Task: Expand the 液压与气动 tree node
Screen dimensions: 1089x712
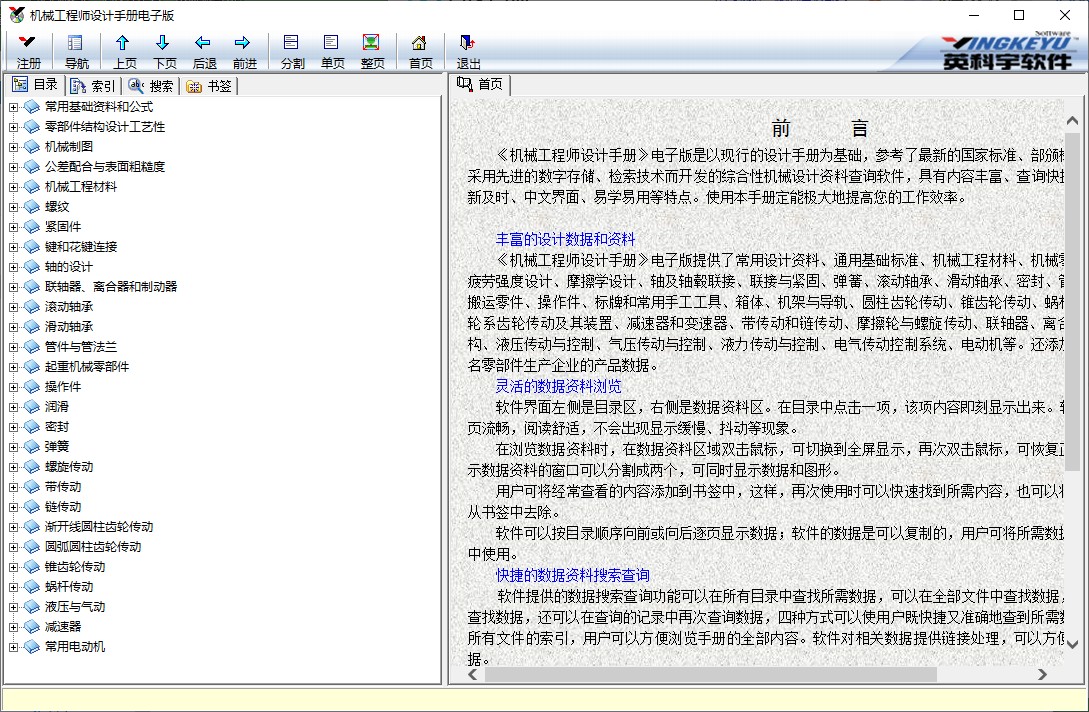Action: point(13,607)
